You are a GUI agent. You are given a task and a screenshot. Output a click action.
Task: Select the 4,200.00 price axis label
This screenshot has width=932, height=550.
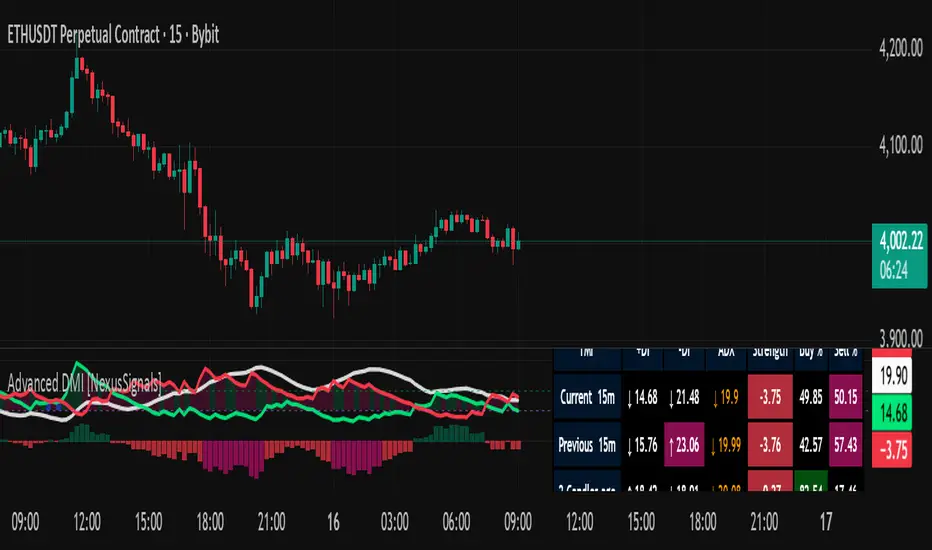tap(900, 48)
